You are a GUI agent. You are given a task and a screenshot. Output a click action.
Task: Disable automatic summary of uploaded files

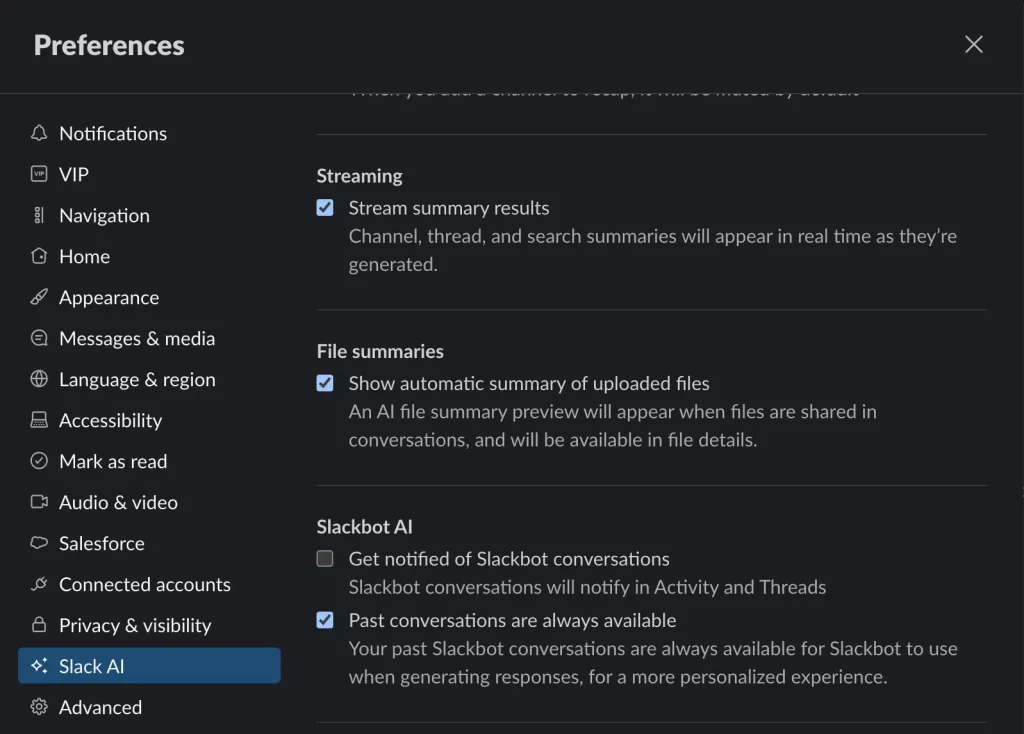tap(325, 383)
